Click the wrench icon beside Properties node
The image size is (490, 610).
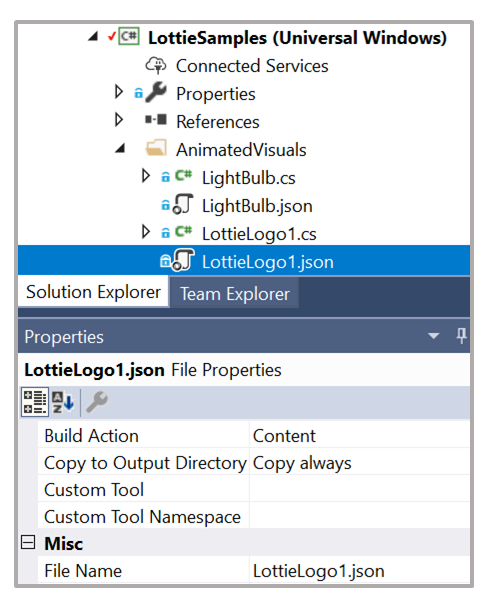[156, 92]
